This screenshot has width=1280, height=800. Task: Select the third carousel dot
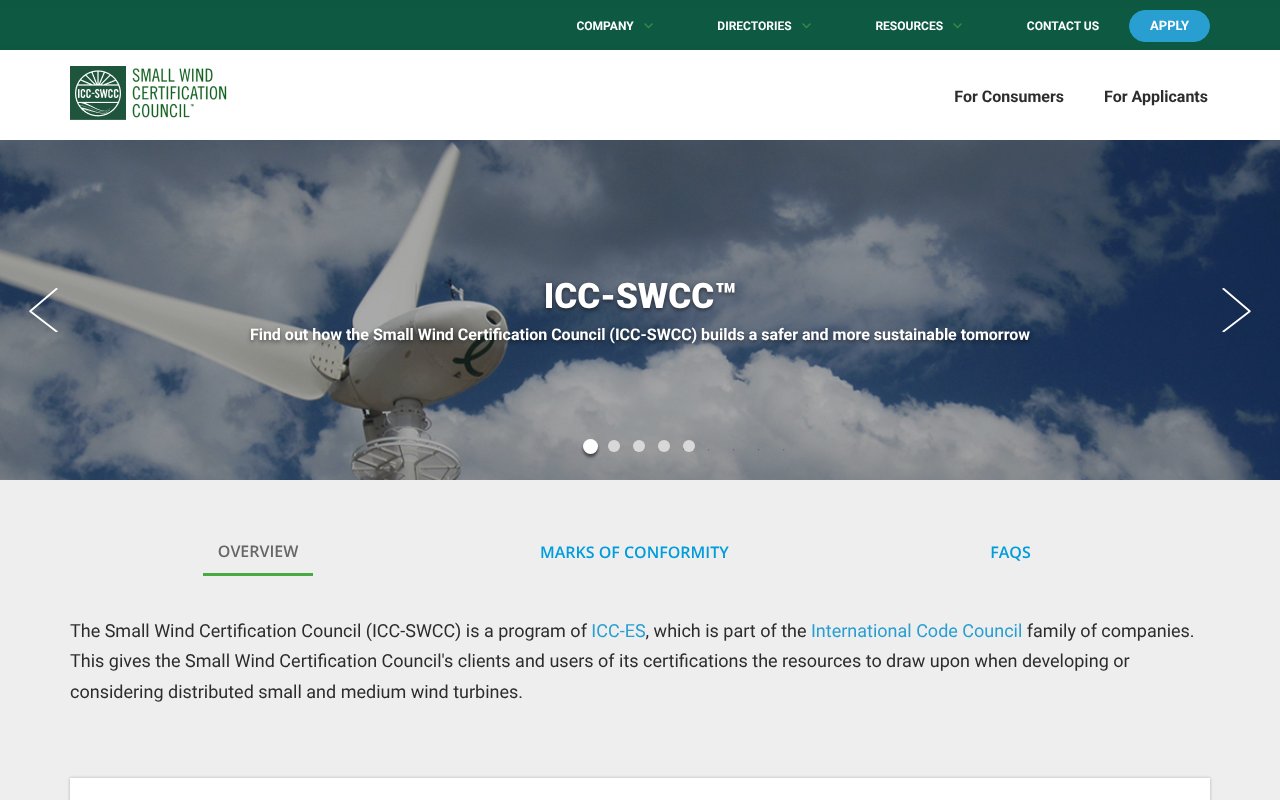point(639,446)
